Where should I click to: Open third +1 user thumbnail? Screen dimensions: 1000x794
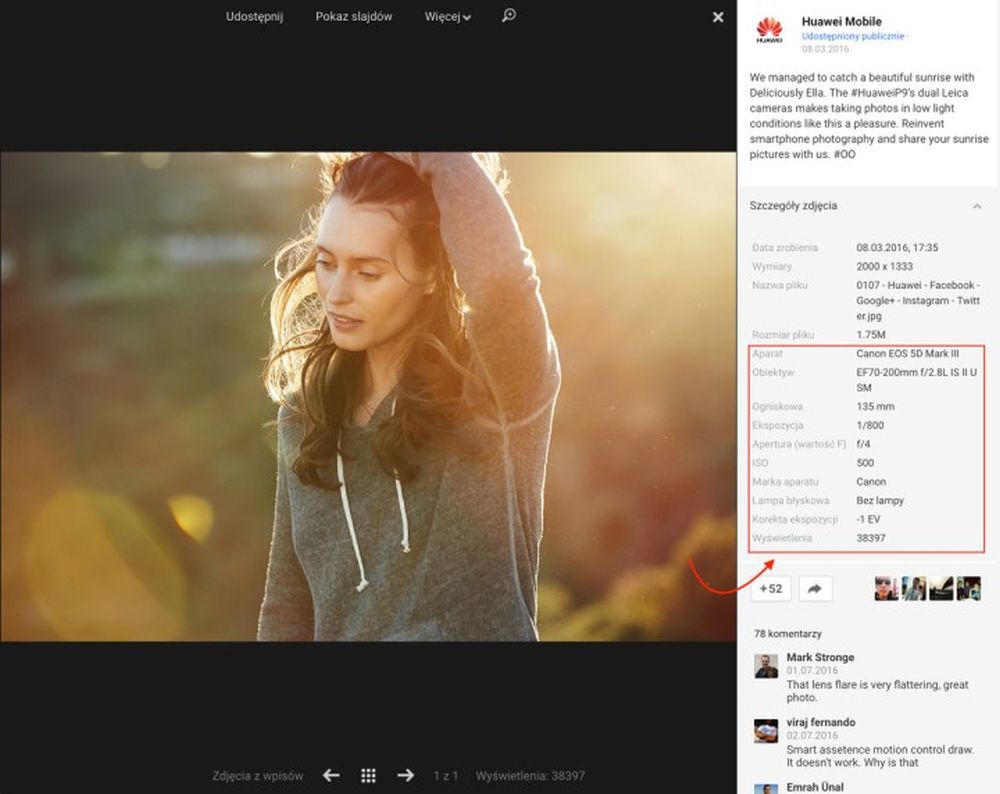pos(941,589)
